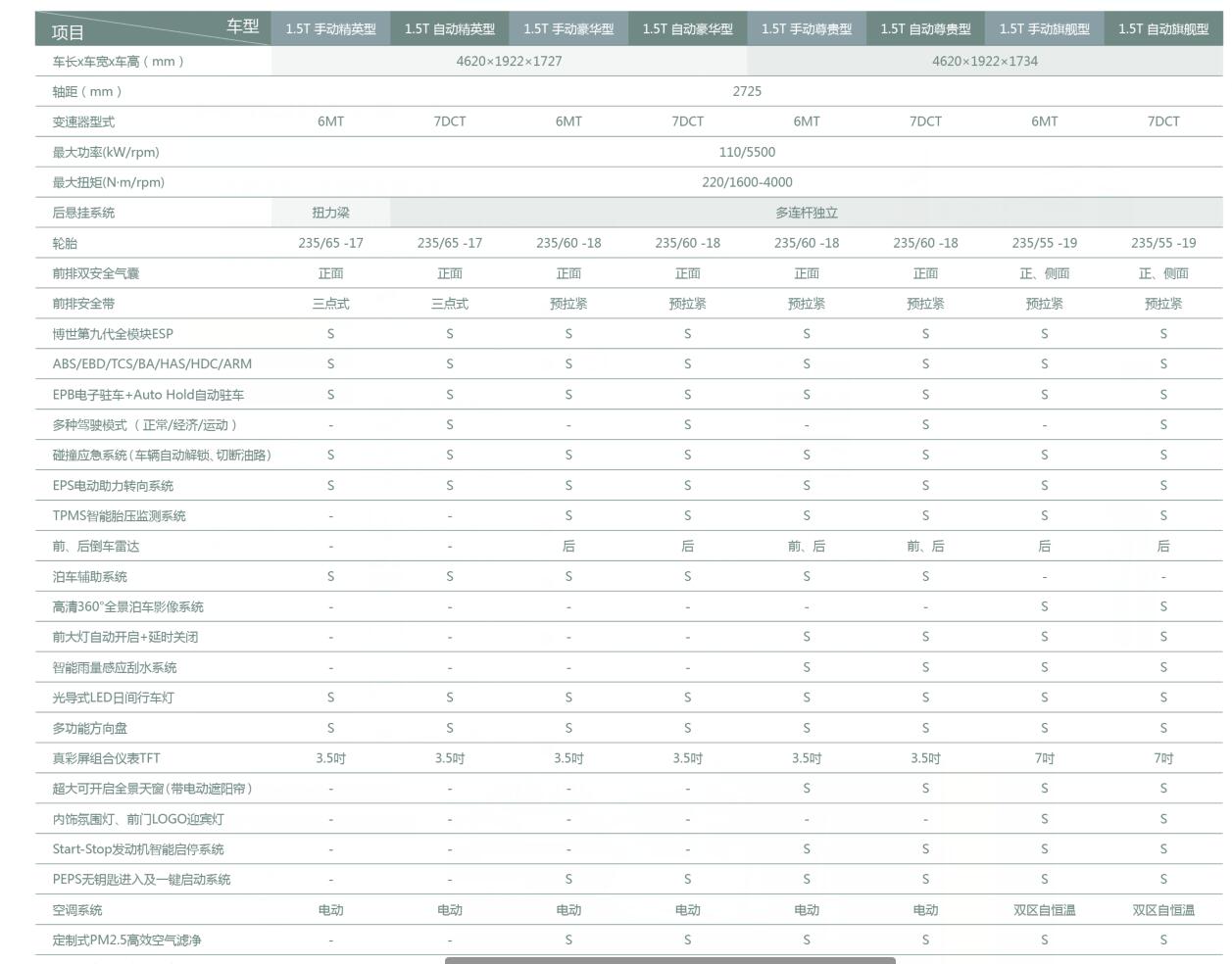Click the dimension value 4620×1922×1727

pos(509,61)
